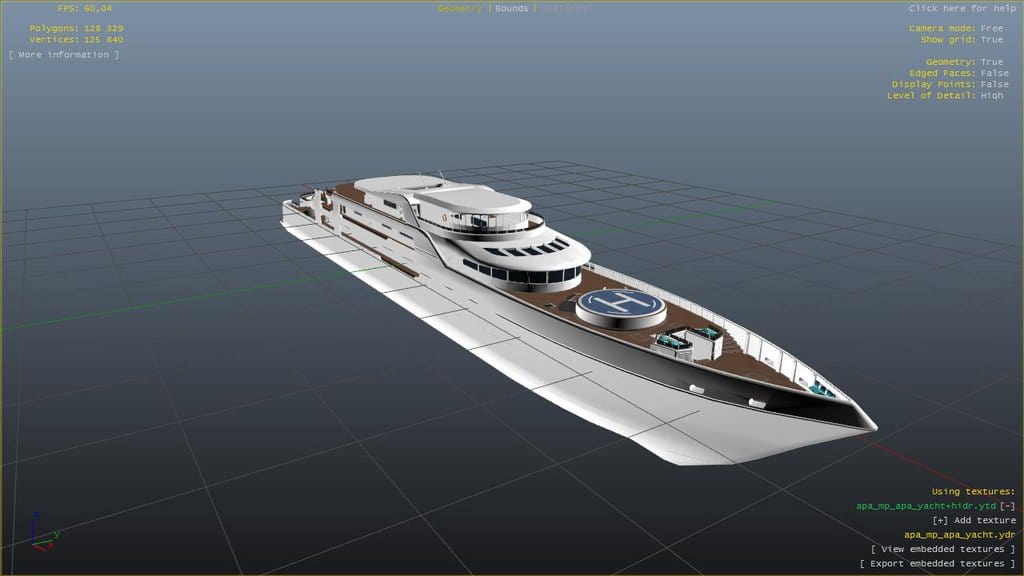Switch to the Sounds tab

(x=512, y=7)
